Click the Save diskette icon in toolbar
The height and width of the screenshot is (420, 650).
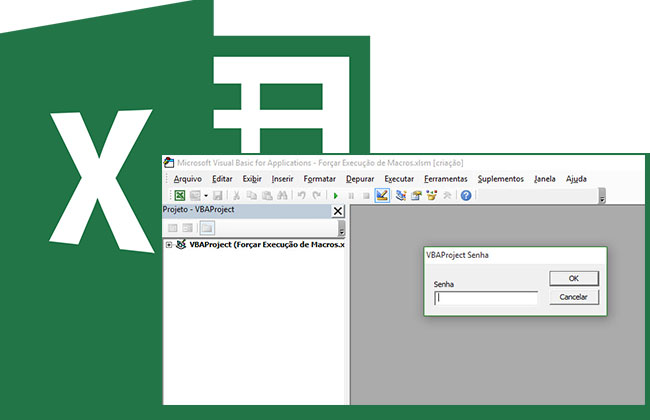[x=218, y=195]
